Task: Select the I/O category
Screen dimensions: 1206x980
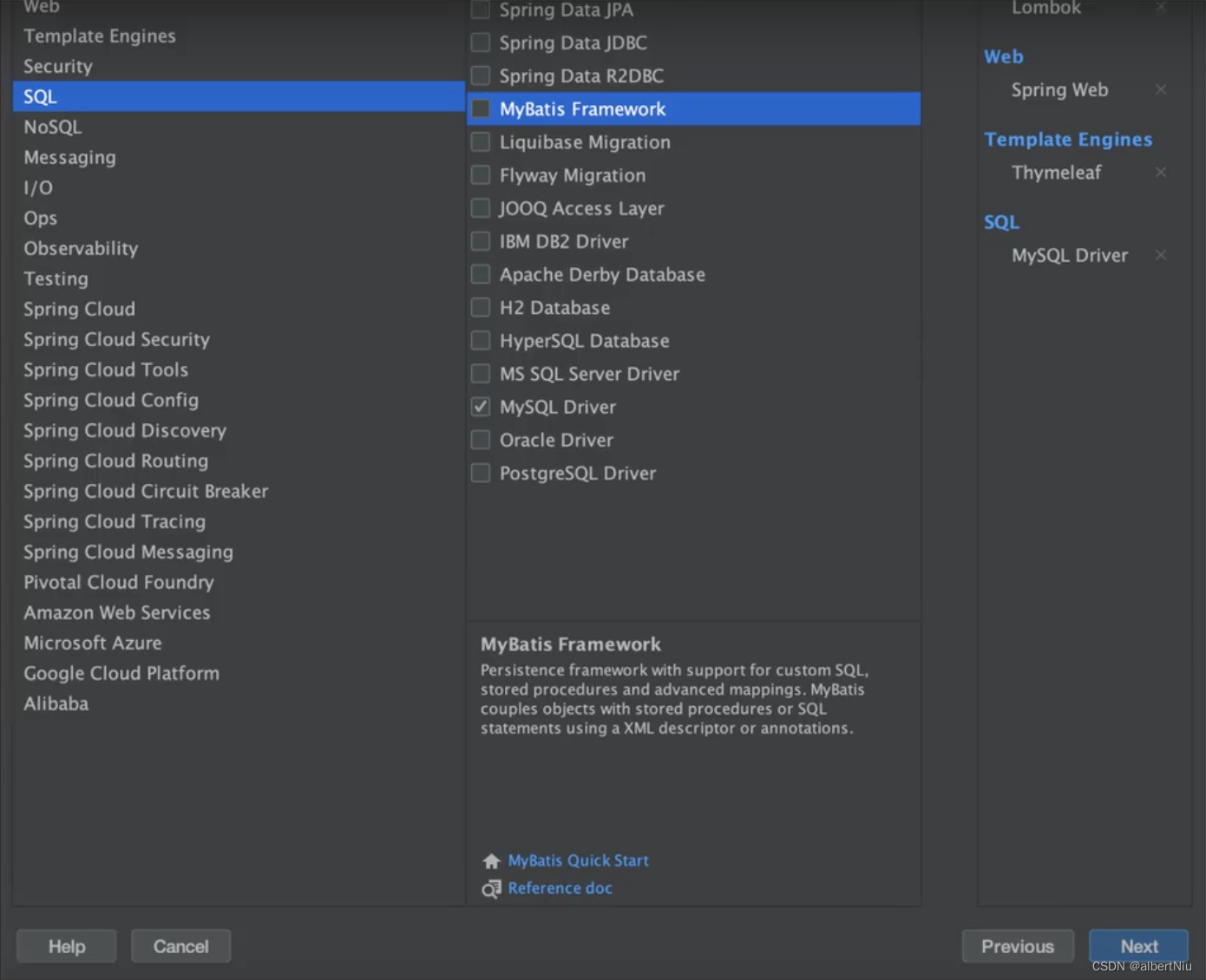Action: coord(239,188)
